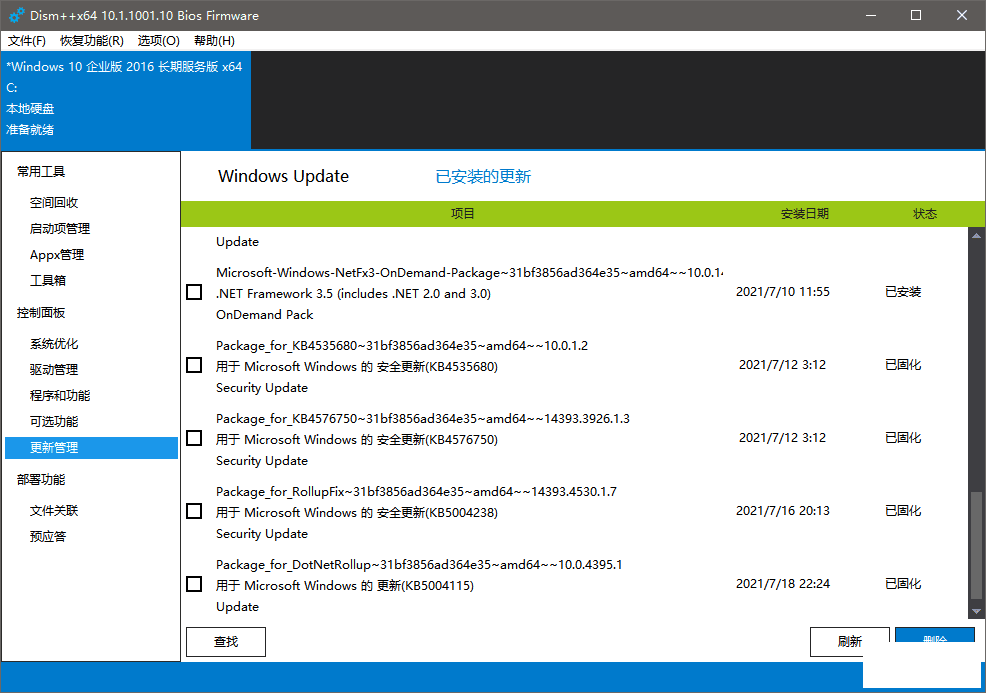Viewport: 986px width, 693px height.
Task: Click the 查找 button
Action: [x=226, y=641]
